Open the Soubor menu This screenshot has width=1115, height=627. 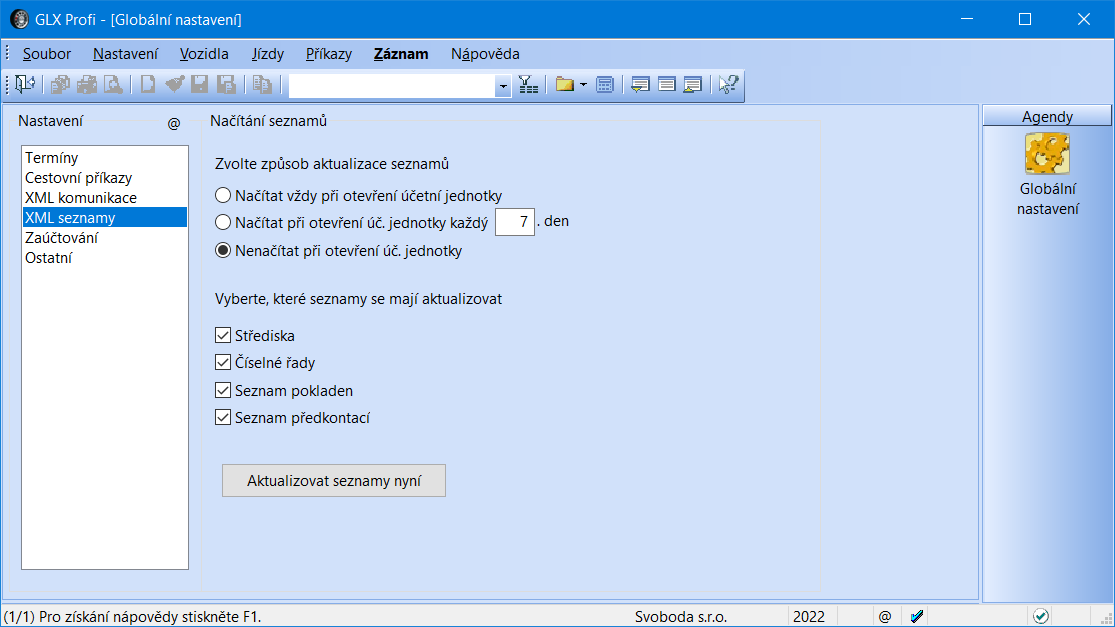pos(46,54)
